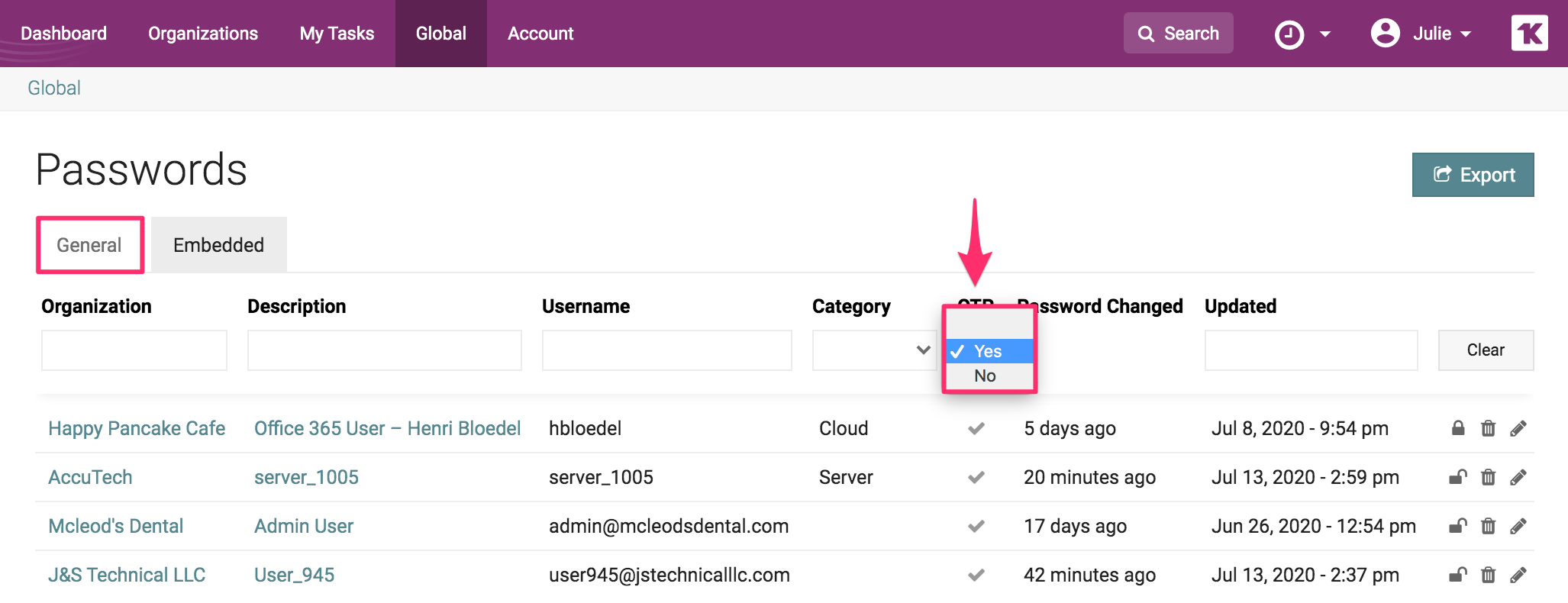Click the lock icon for Happy Pancake Cafe
The image size is (1568, 603).
tap(1457, 428)
